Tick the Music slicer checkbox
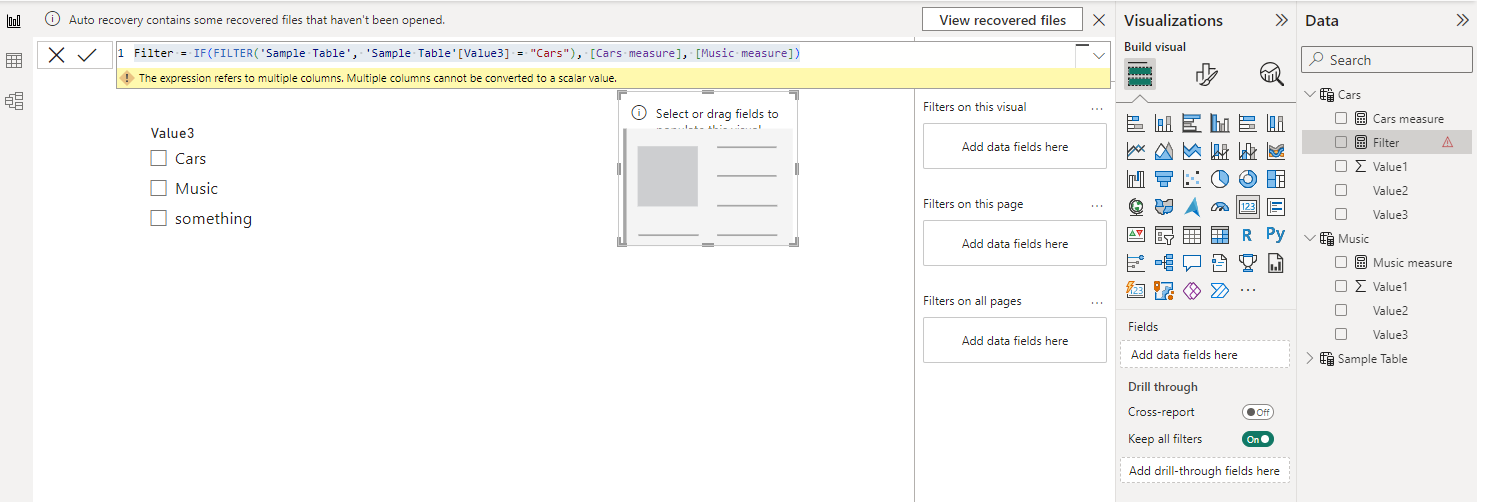The height and width of the screenshot is (502, 1504). (158, 188)
